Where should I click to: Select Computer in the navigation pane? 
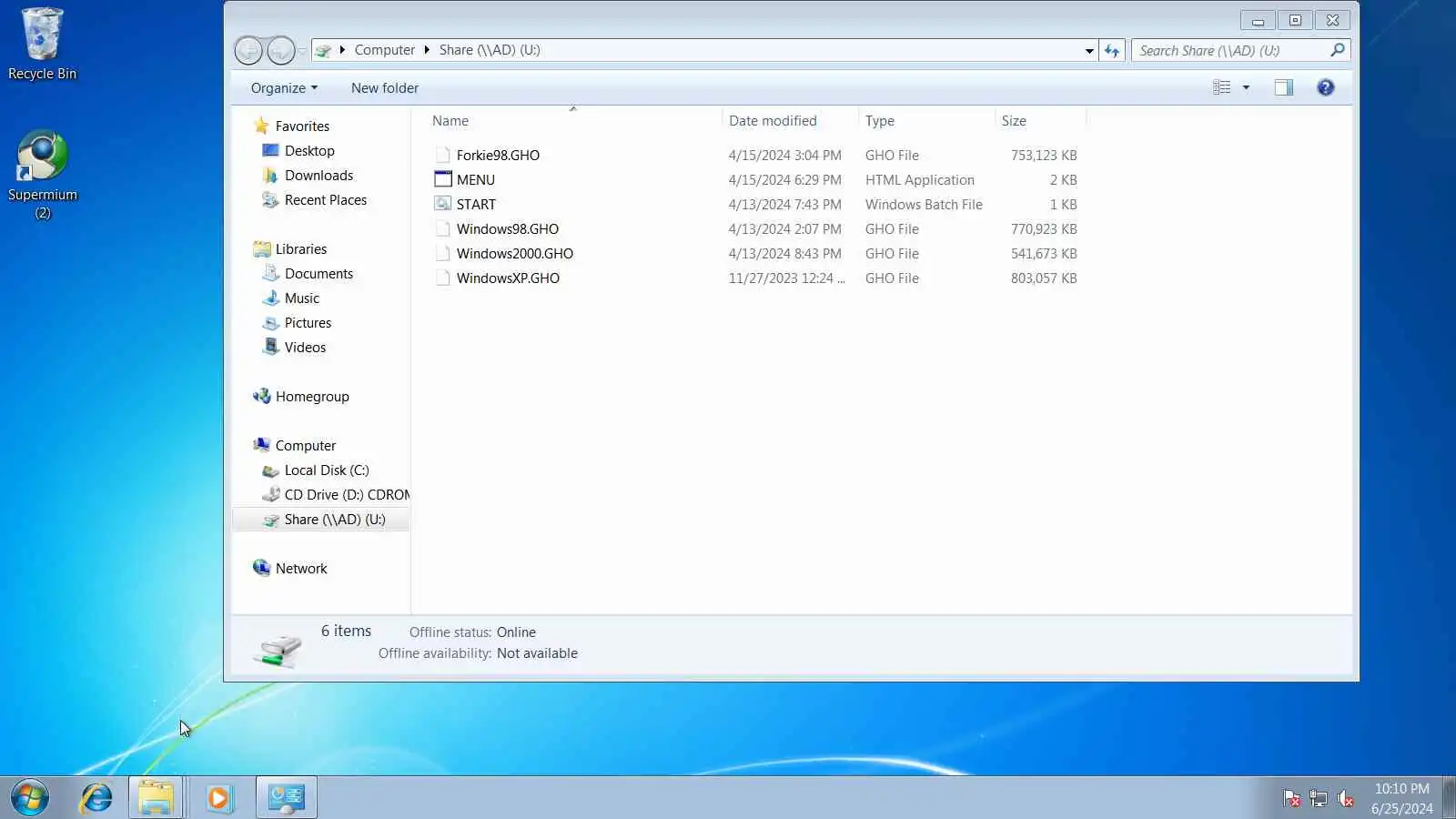coord(305,445)
